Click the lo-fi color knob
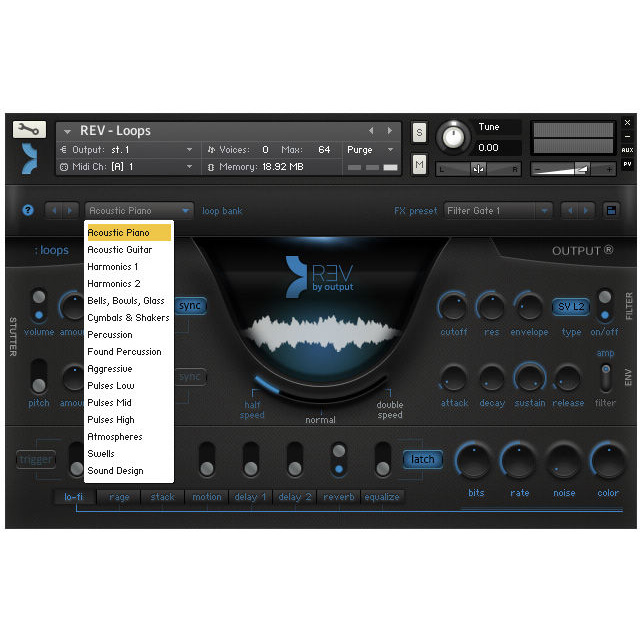The width and height of the screenshot is (642, 642). click(x=608, y=461)
